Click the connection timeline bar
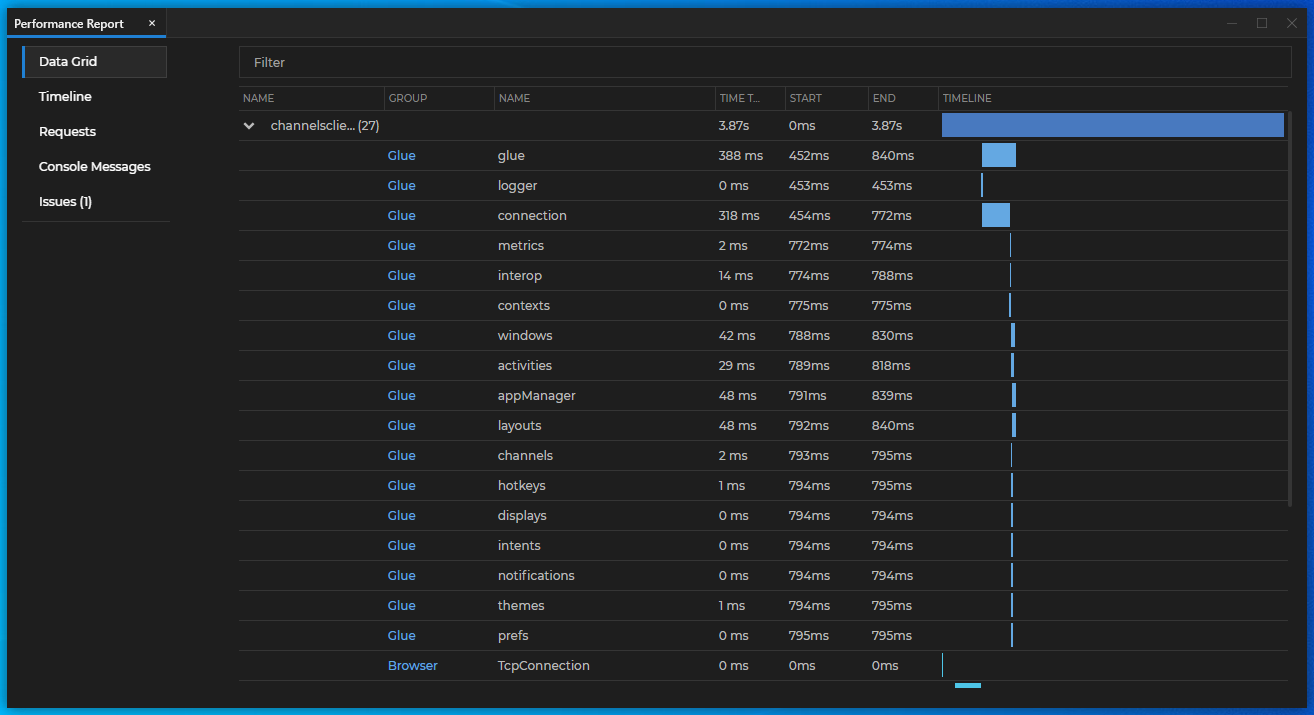Viewport: 1314px width, 715px height. click(996, 215)
